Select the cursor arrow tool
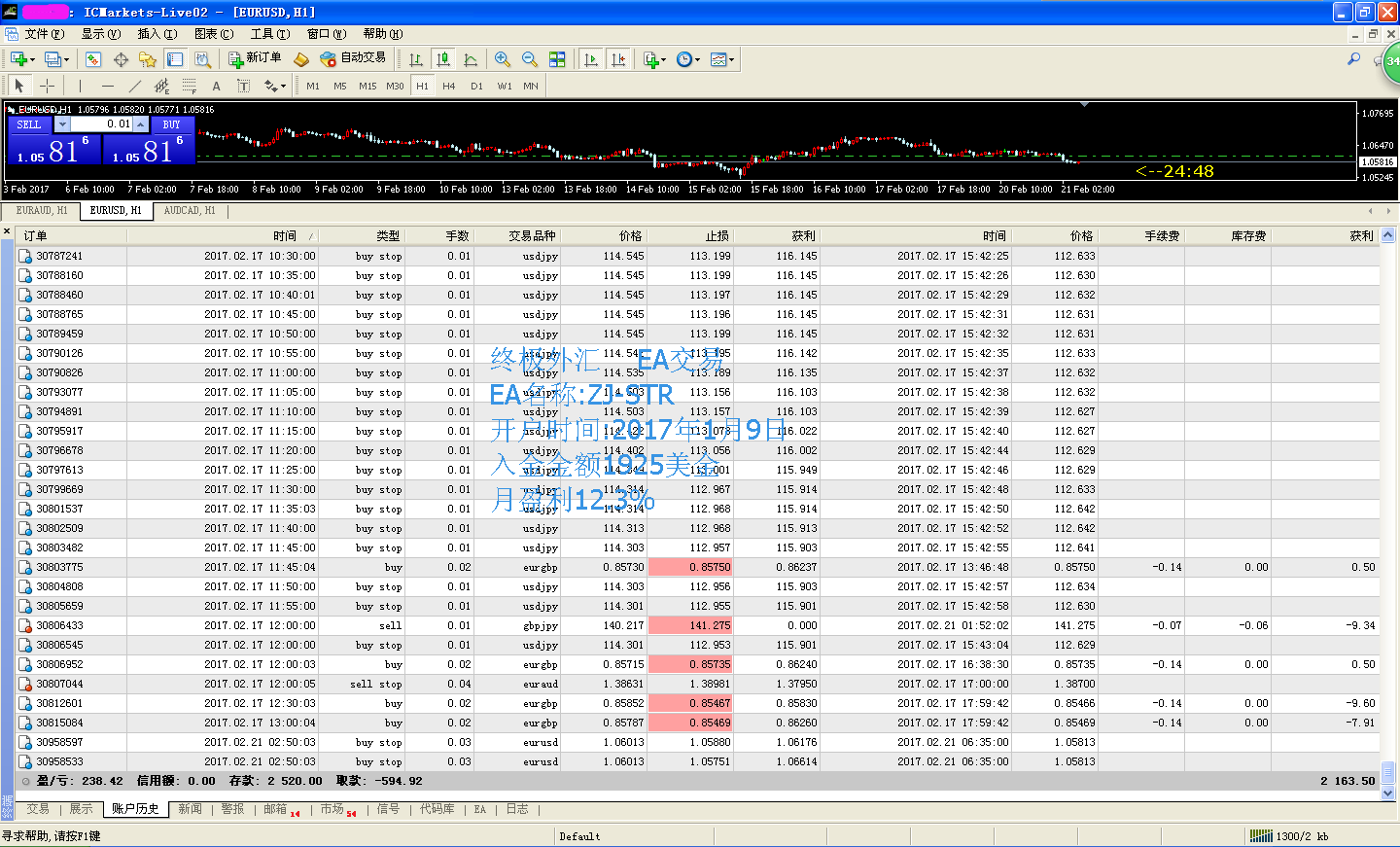 coord(19,86)
